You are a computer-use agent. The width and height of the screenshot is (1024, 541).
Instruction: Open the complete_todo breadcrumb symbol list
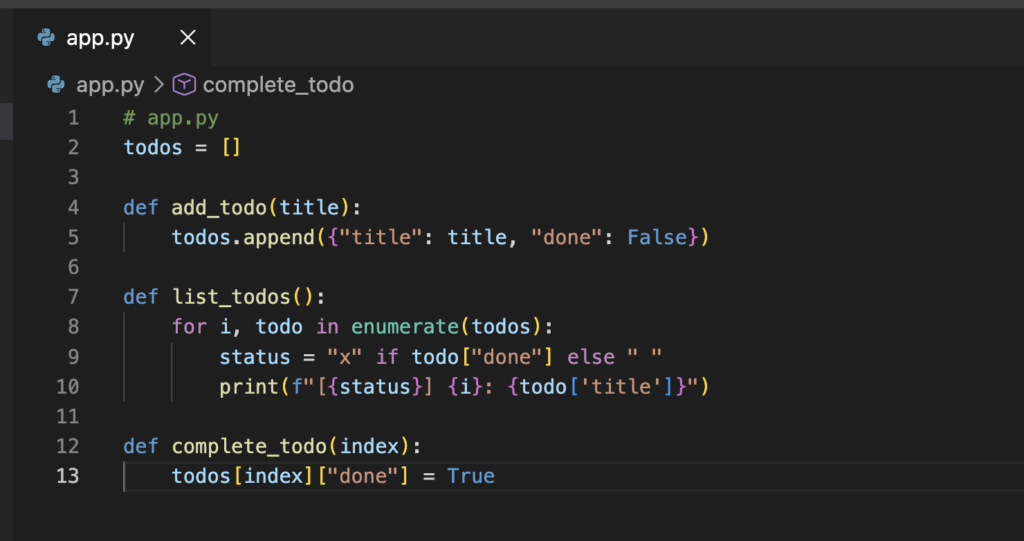(x=278, y=85)
